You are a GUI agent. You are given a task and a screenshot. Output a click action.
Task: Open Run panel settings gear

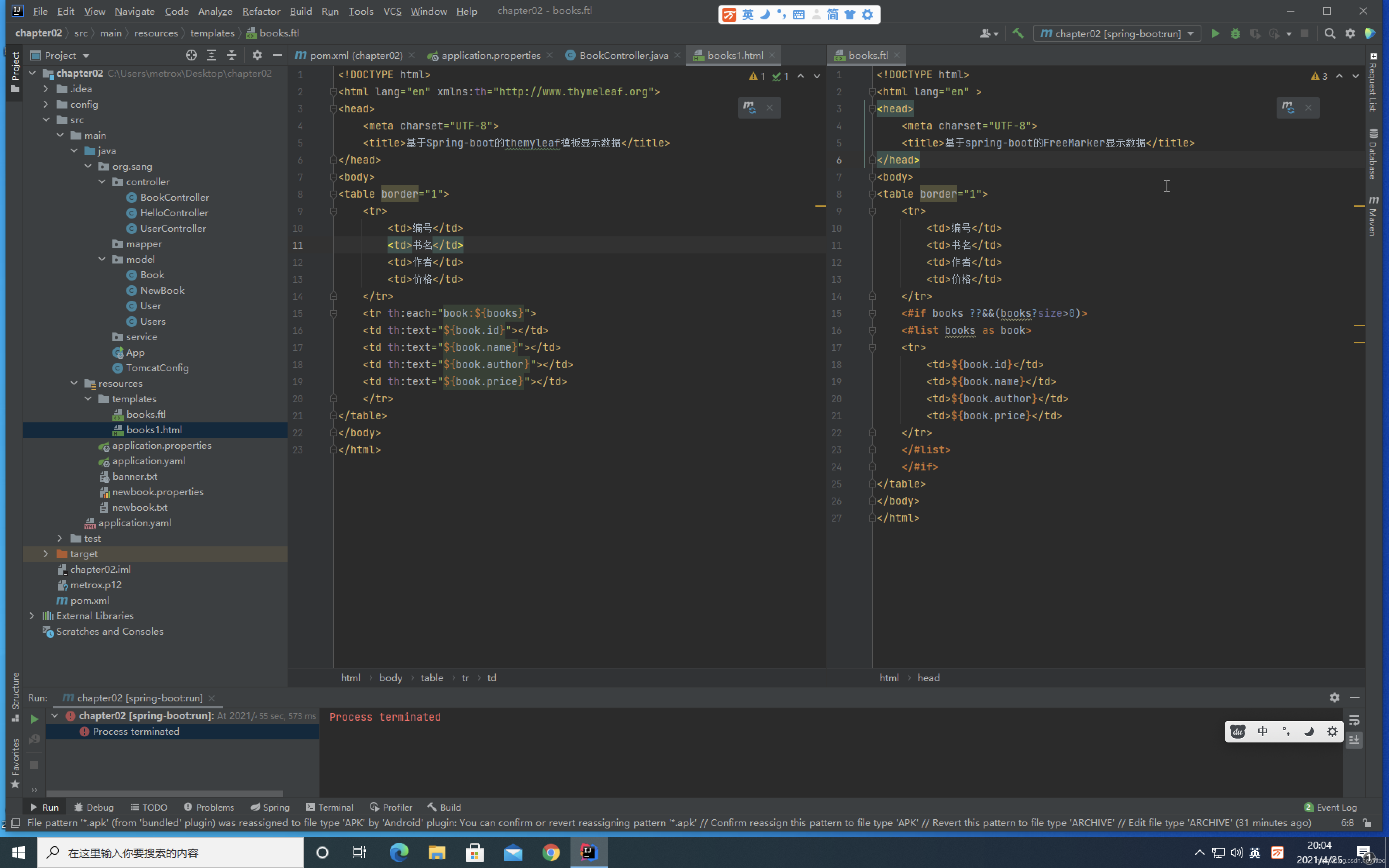1334,697
